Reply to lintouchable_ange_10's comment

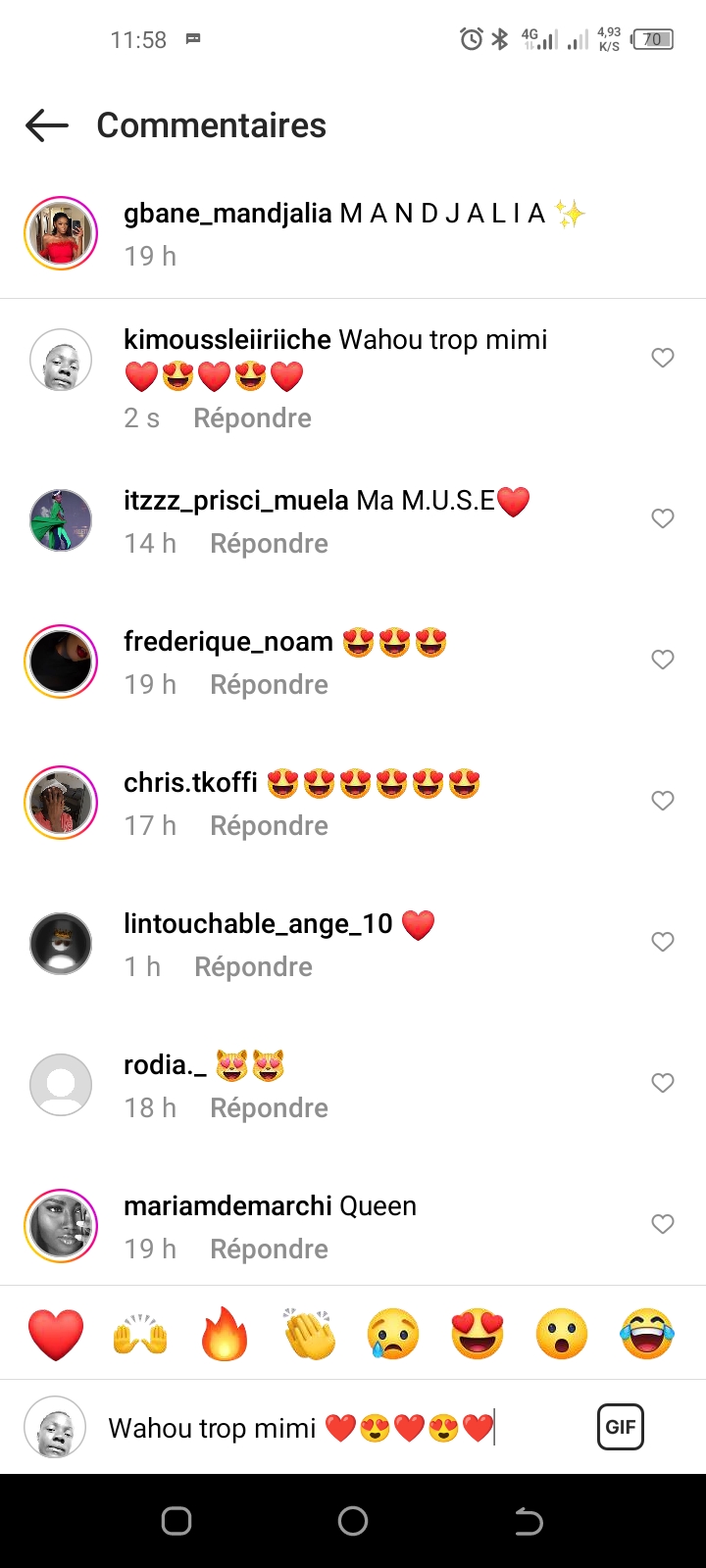pos(253,966)
